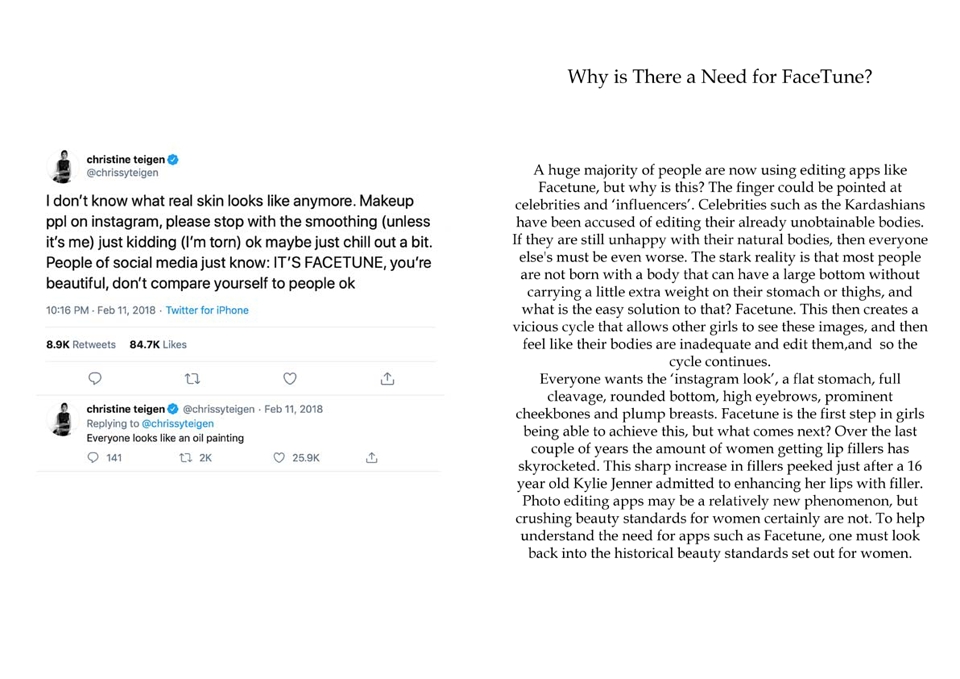The width and height of the screenshot is (960, 679).
Task: Click the Feb 11, 2018 date on reply
Action: 293,409
